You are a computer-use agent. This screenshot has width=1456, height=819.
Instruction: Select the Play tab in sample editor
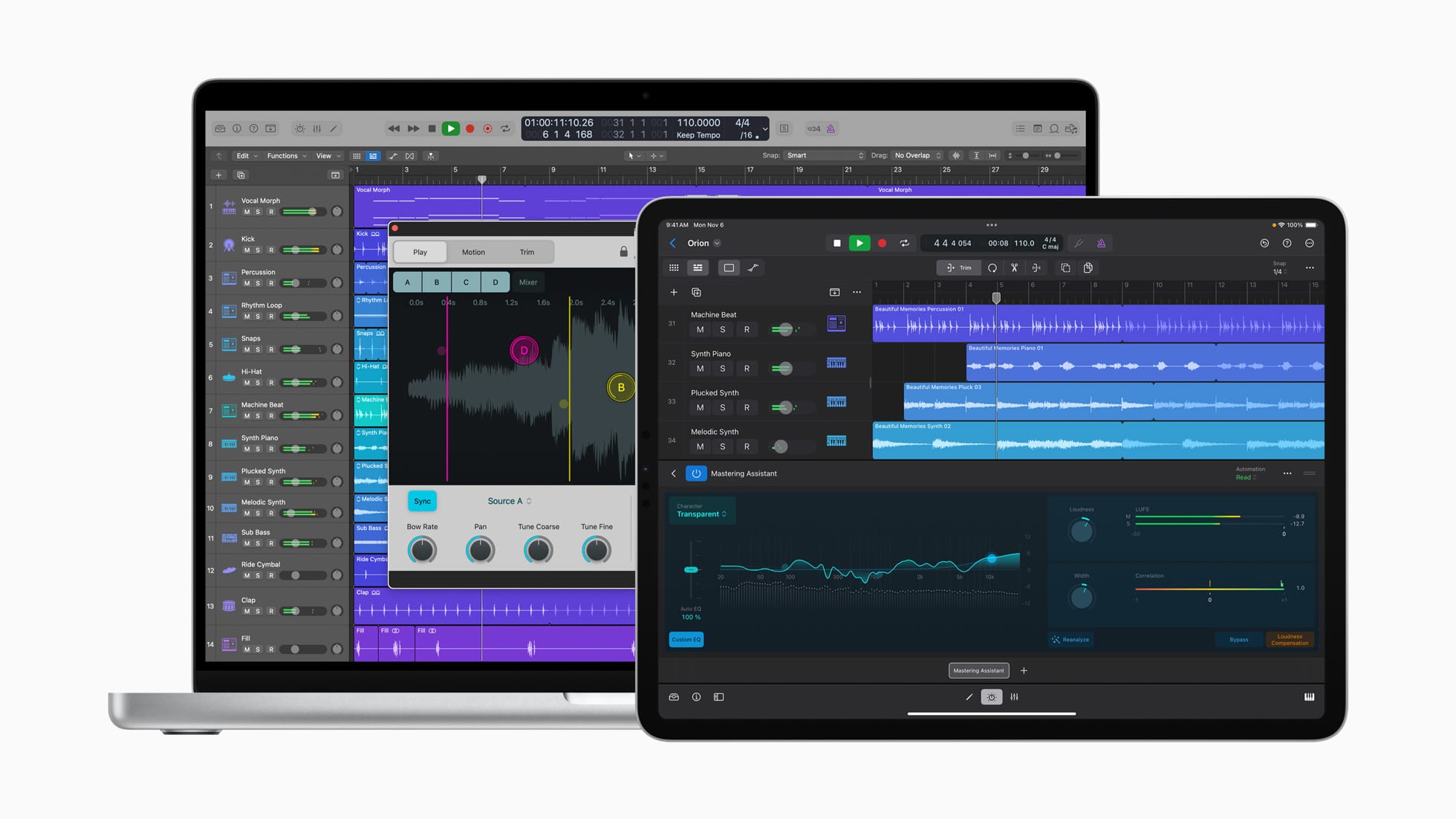coord(418,251)
